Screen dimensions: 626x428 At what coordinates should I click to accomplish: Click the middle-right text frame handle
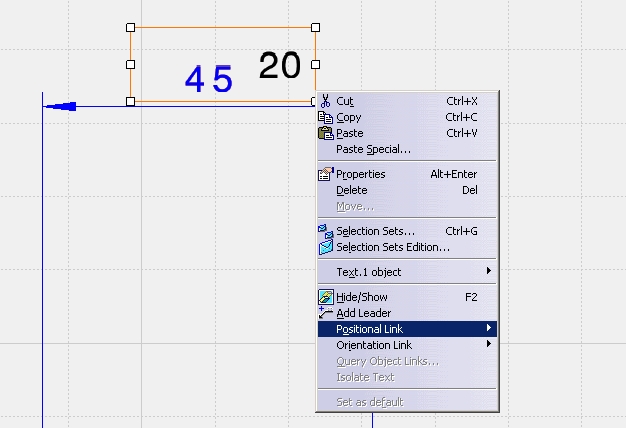point(315,64)
